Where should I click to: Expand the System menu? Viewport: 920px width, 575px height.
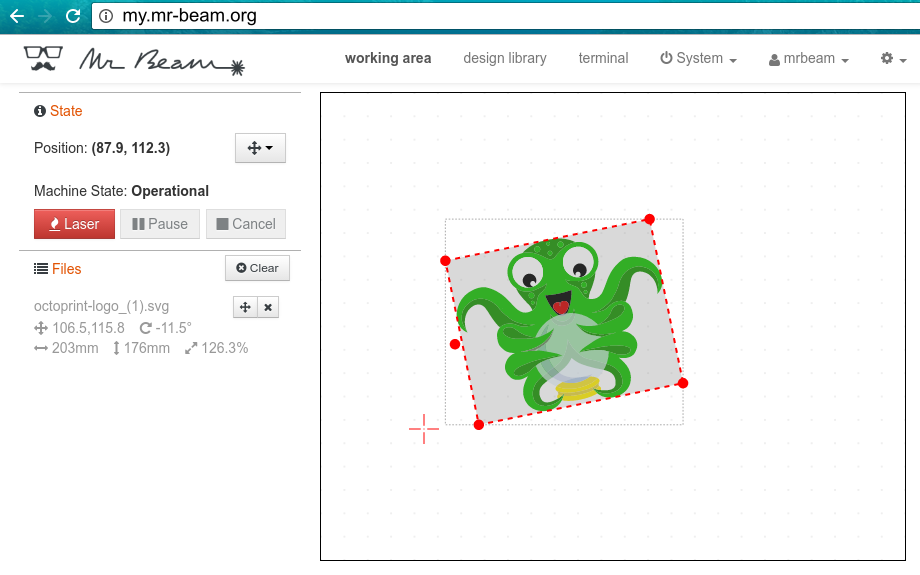point(698,58)
